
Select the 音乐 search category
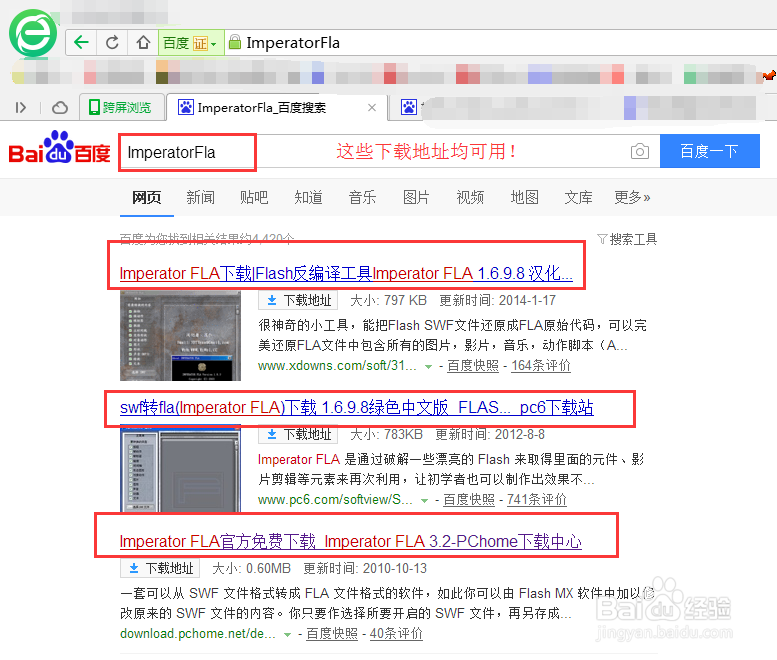pyautogui.click(x=362, y=197)
